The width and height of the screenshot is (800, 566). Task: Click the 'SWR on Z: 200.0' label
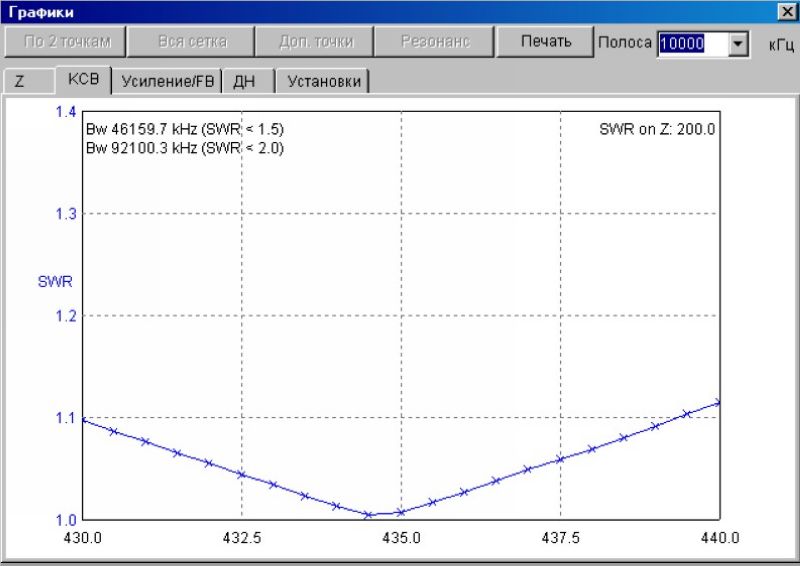[657, 129]
